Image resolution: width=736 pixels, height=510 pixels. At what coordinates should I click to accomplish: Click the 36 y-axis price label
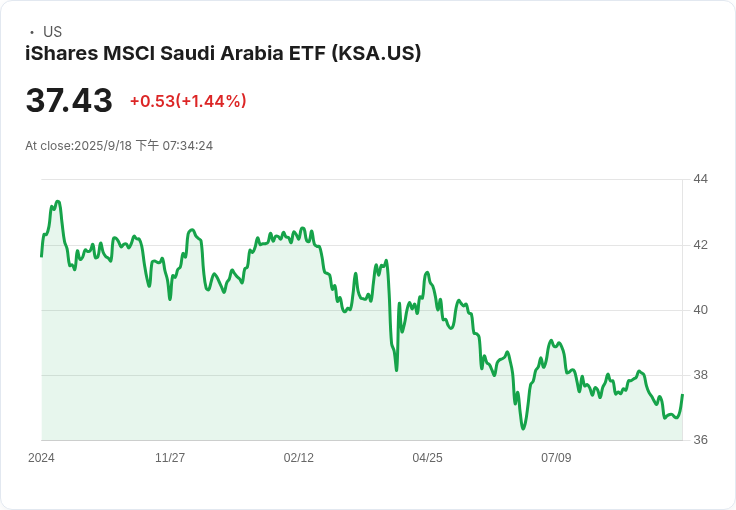pyautogui.click(x=700, y=440)
